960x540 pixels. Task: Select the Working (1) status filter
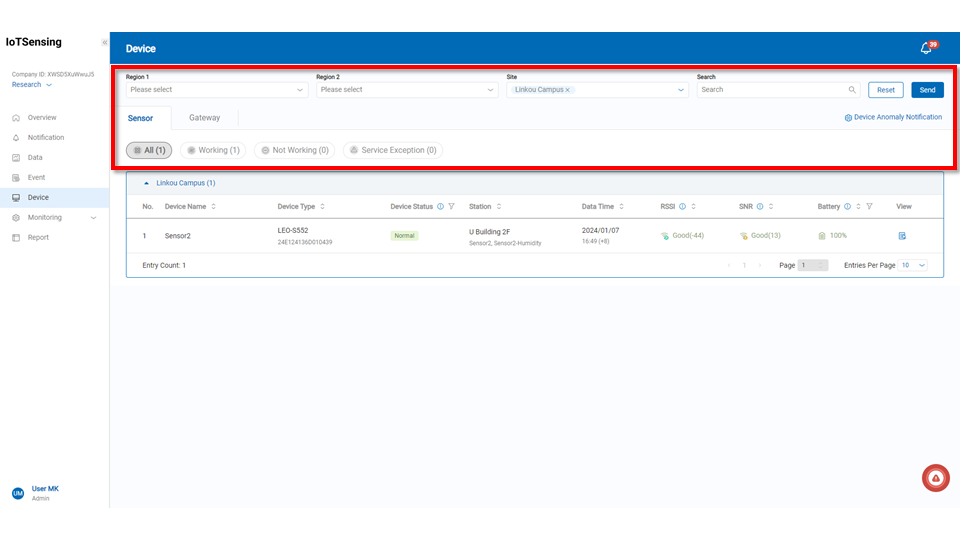coord(213,150)
